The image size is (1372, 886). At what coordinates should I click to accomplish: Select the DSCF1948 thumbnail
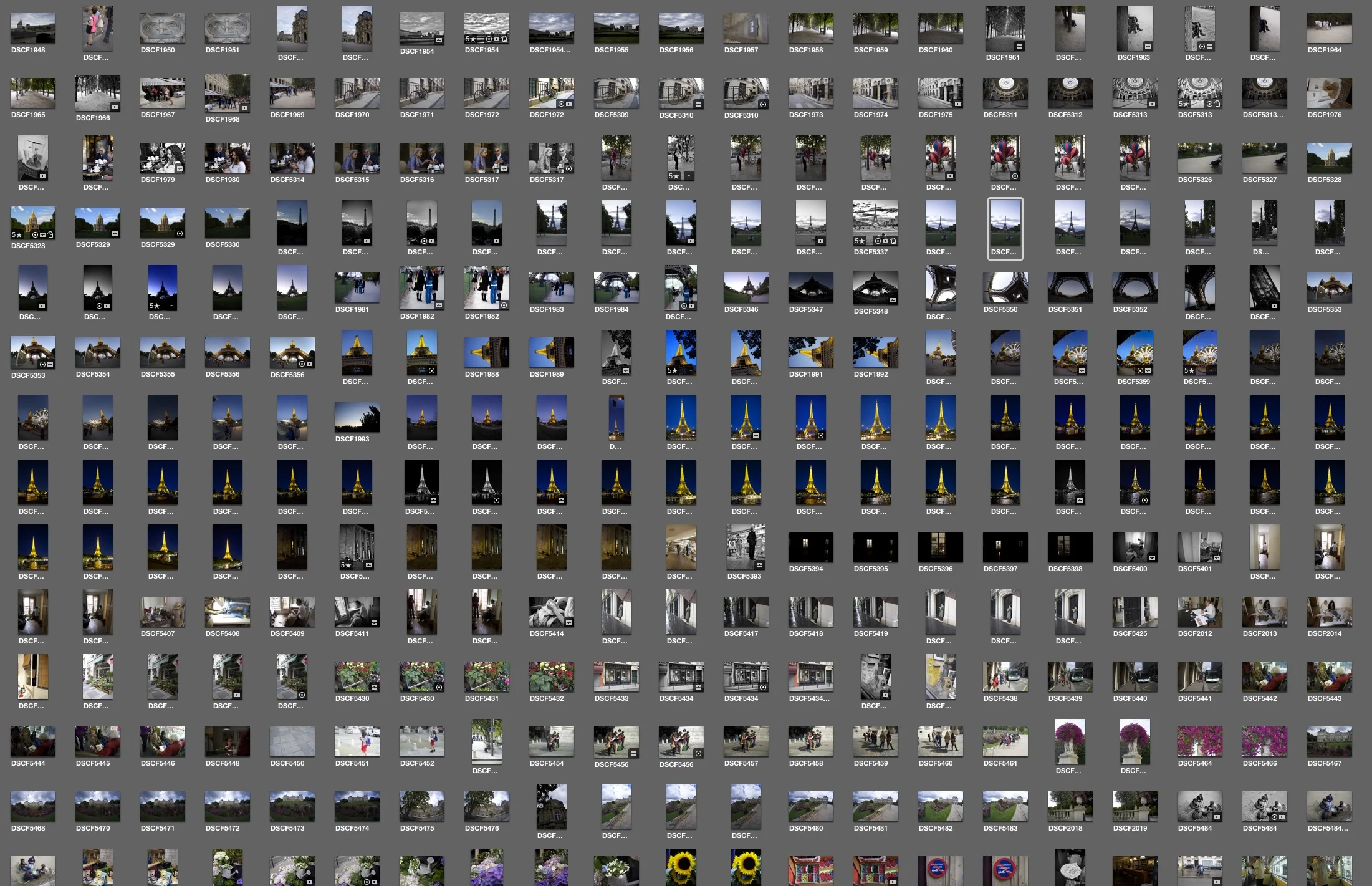coord(32,29)
